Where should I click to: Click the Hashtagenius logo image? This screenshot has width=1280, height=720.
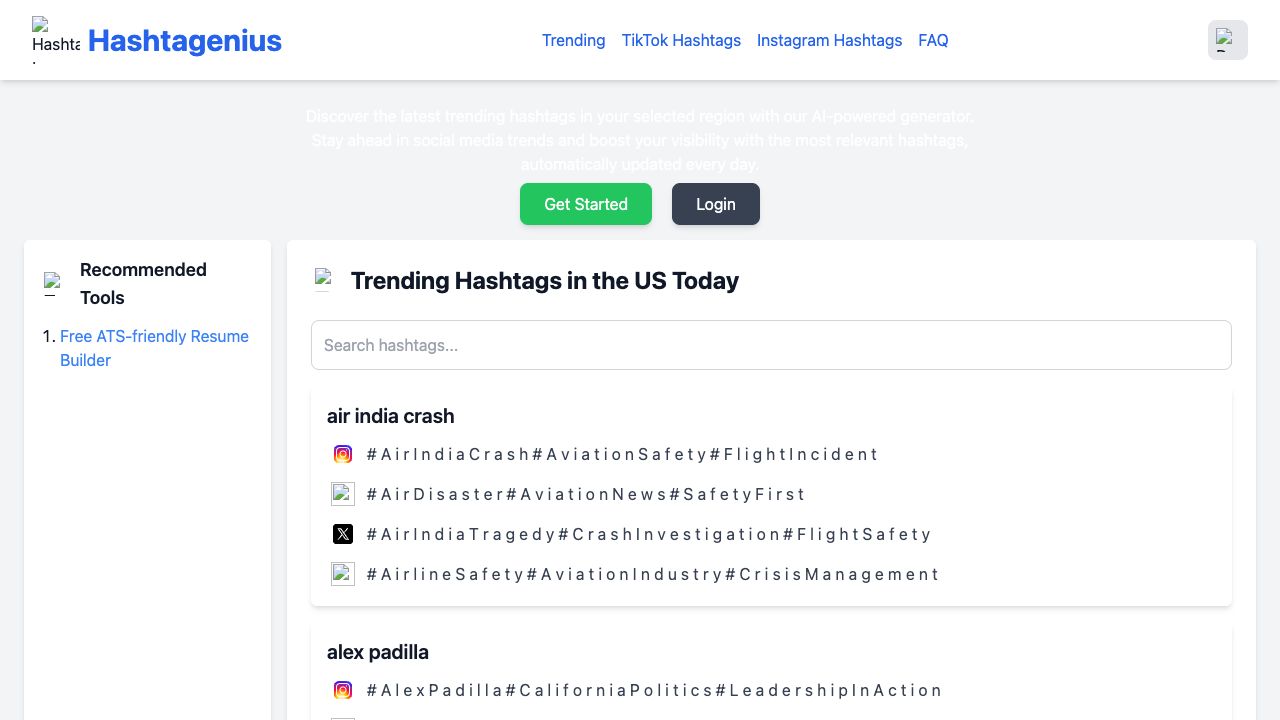coord(56,40)
